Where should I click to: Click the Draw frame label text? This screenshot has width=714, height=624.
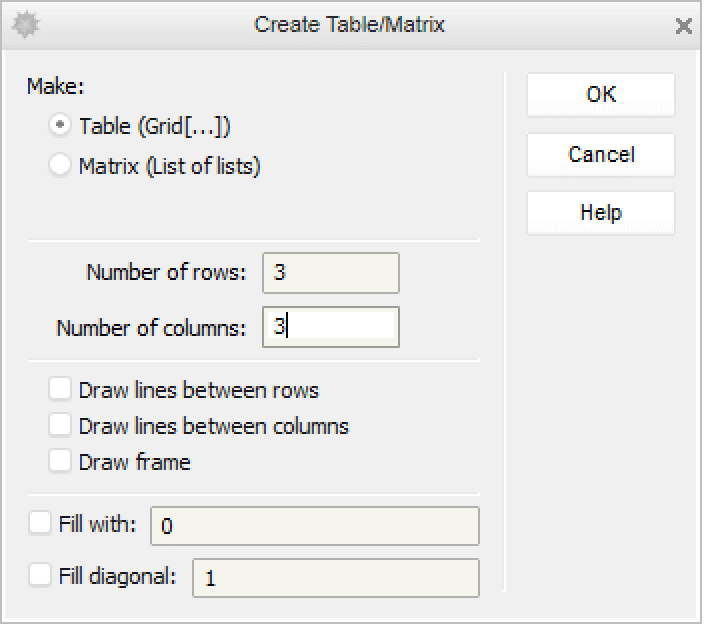coord(134,462)
